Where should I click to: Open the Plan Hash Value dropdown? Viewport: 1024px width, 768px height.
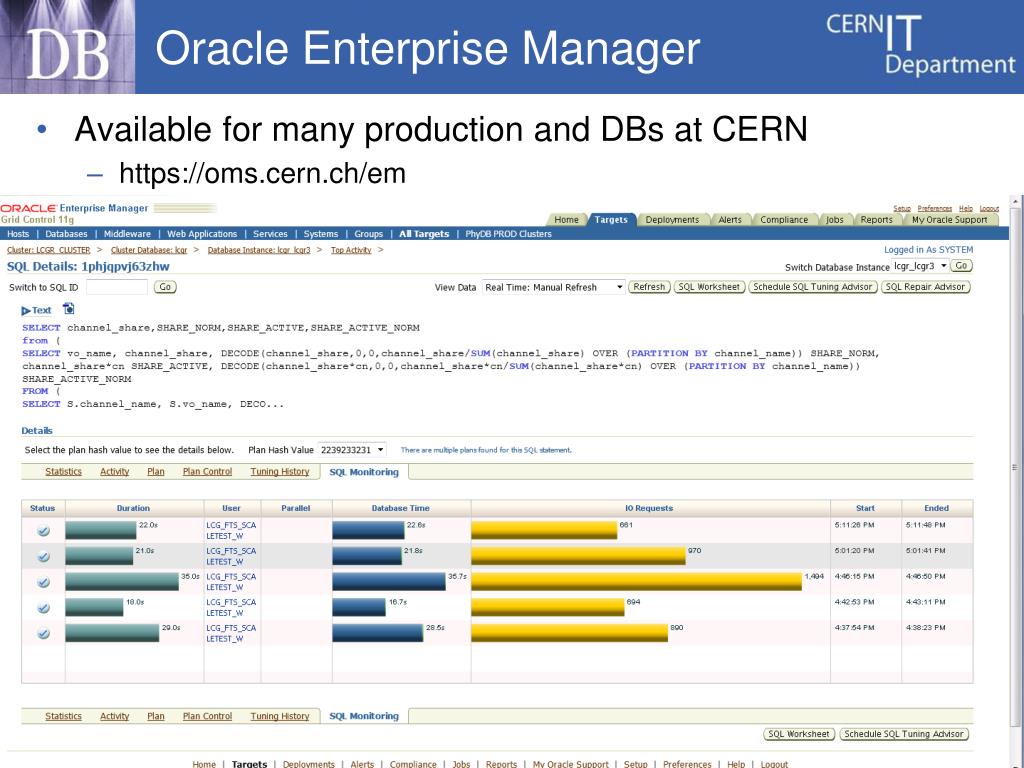[351, 450]
